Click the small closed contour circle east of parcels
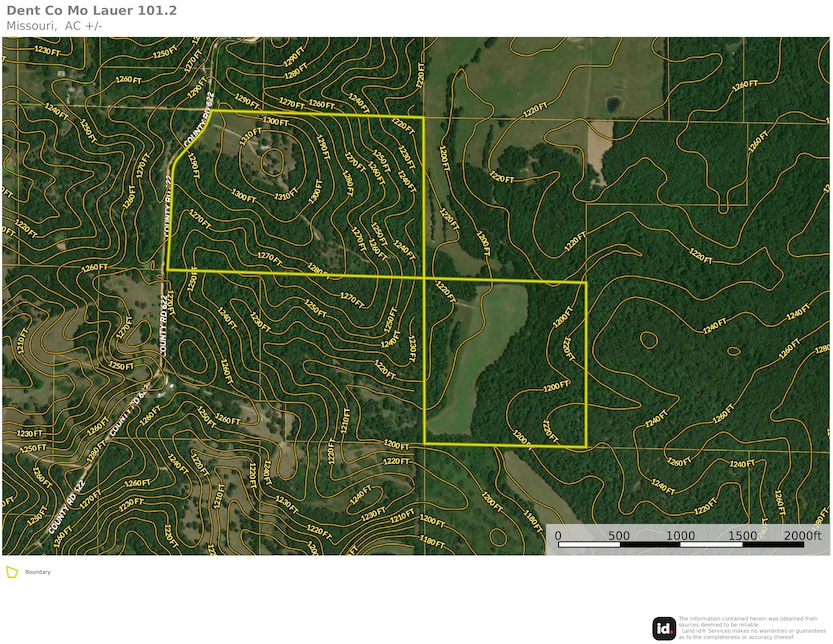Viewport: 833px width, 644px height. tap(648, 340)
